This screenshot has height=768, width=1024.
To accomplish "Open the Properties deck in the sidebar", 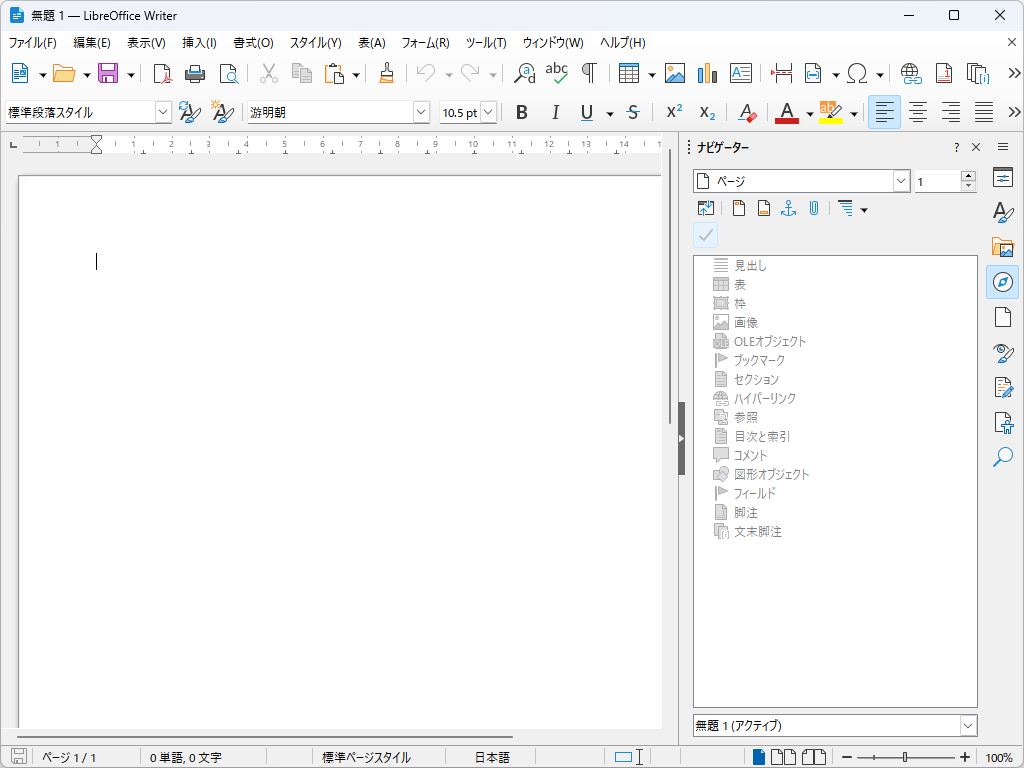I will tap(1003, 177).
